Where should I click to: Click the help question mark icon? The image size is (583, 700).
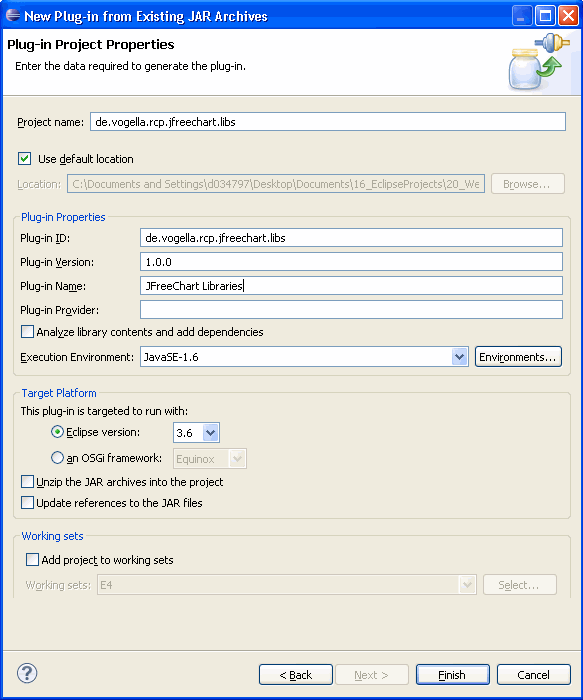[x=27, y=673]
